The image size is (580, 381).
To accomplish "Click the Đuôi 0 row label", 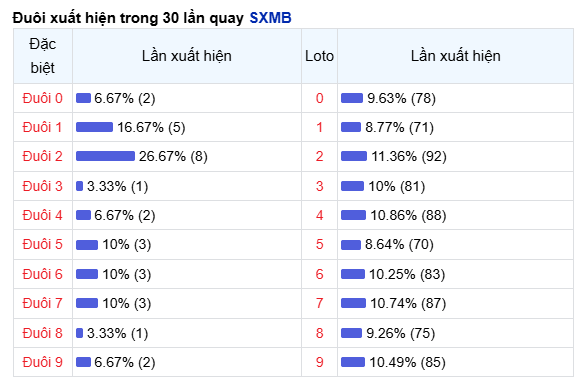I will click(43, 98).
